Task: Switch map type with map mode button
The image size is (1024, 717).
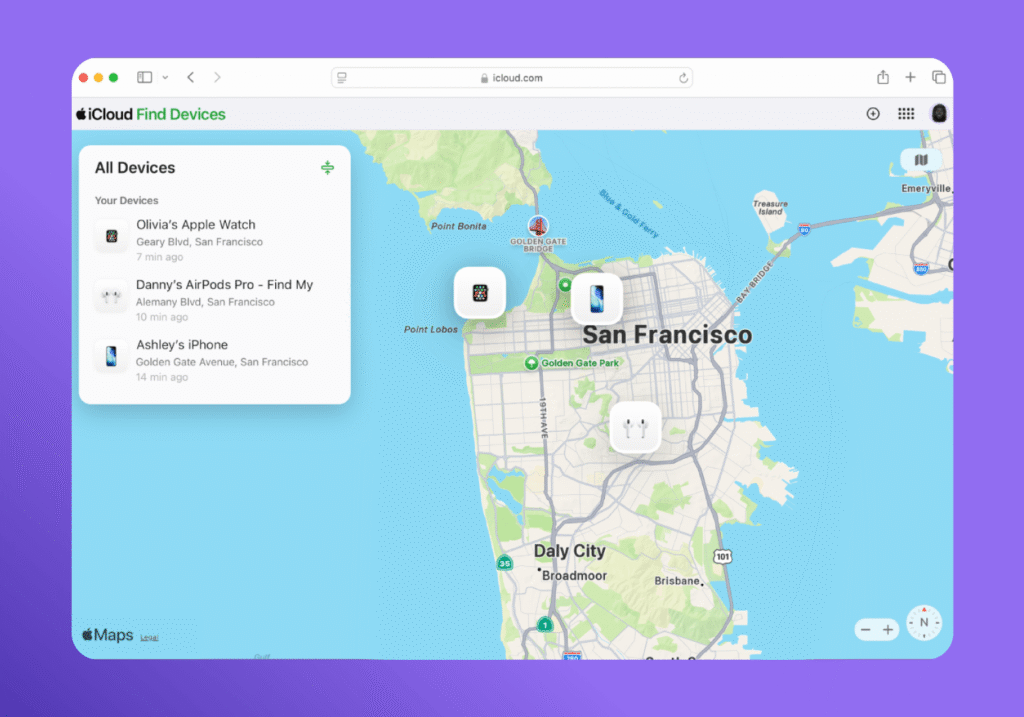Action: click(x=921, y=160)
